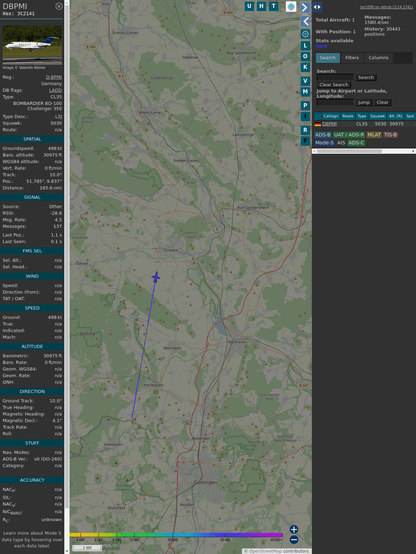The height and width of the screenshot is (554, 416).
Task: Click the scrollbar left arrow under table
Action: tap(314, 151)
